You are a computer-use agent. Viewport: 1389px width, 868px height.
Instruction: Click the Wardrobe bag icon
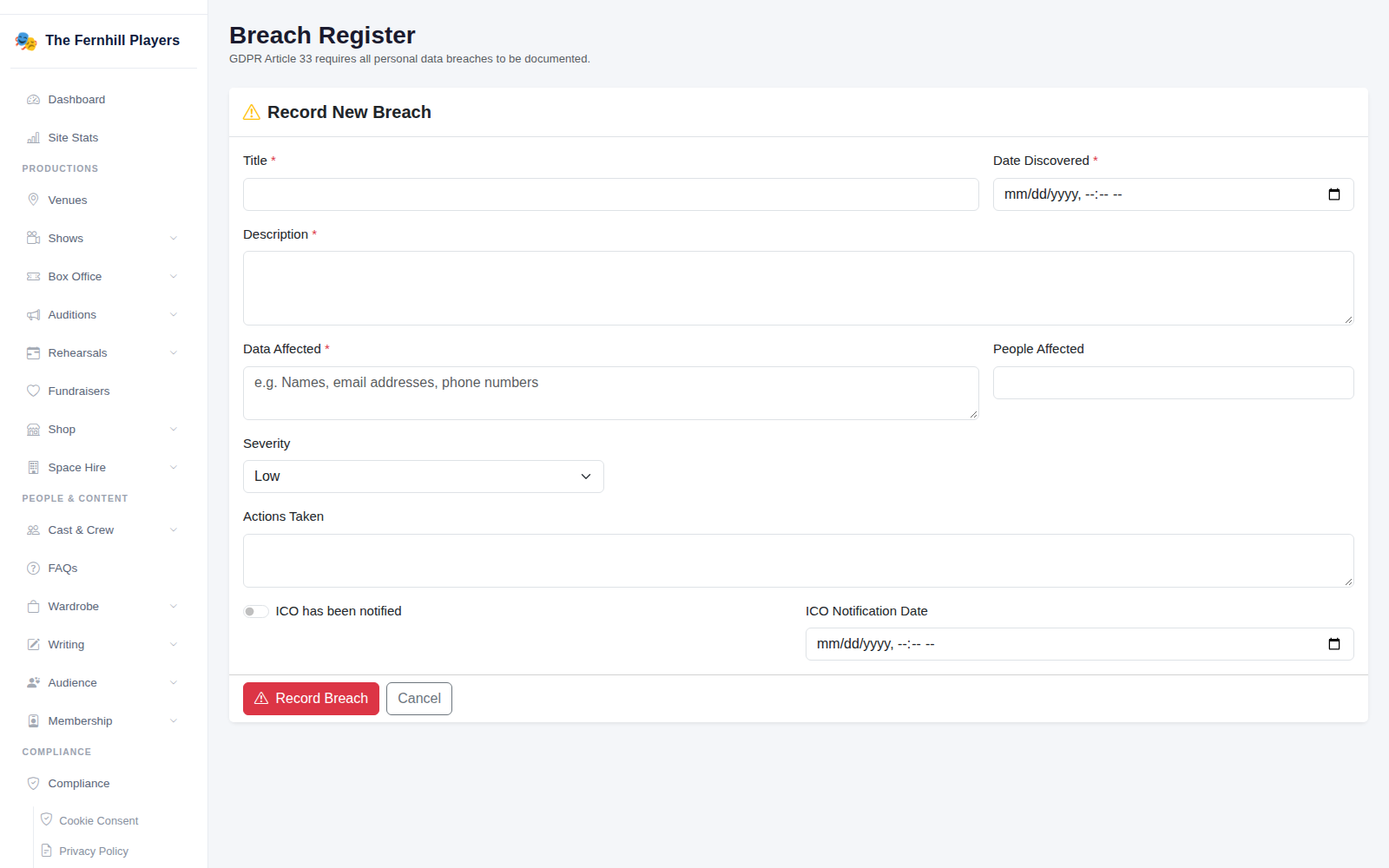(x=33, y=607)
